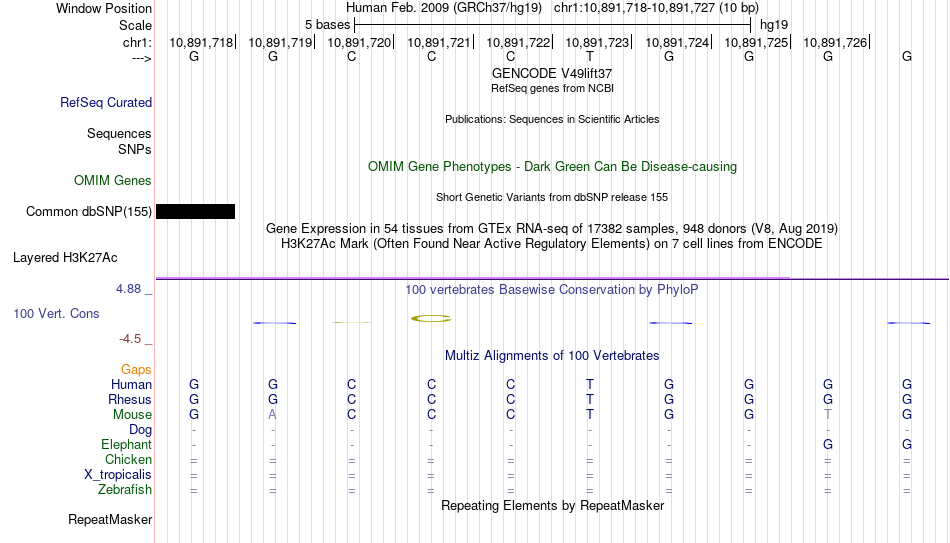Click the Gaps label in Multiz alignment
Screen dimensions: 950x543
pyautogui.click(x=136, y=369)
